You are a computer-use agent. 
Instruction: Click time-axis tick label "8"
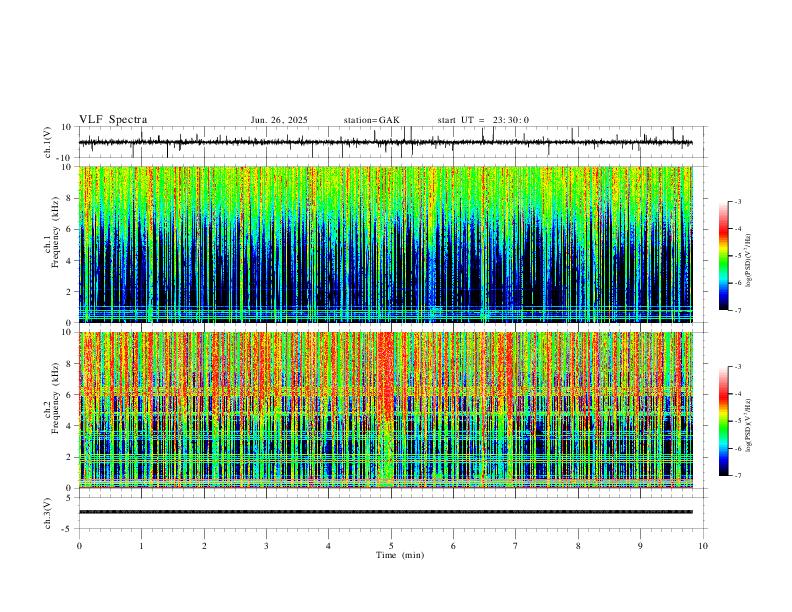click(x=578, y=546)
